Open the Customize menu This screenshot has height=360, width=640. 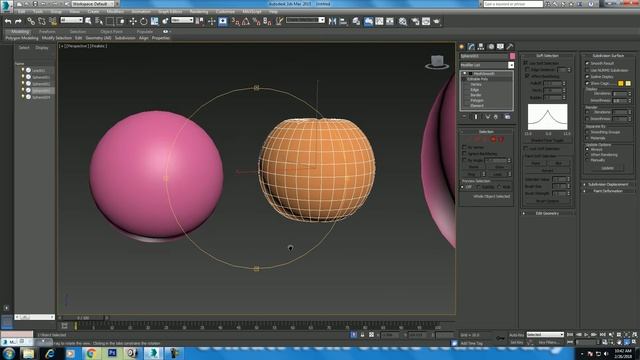click(225, 12)
